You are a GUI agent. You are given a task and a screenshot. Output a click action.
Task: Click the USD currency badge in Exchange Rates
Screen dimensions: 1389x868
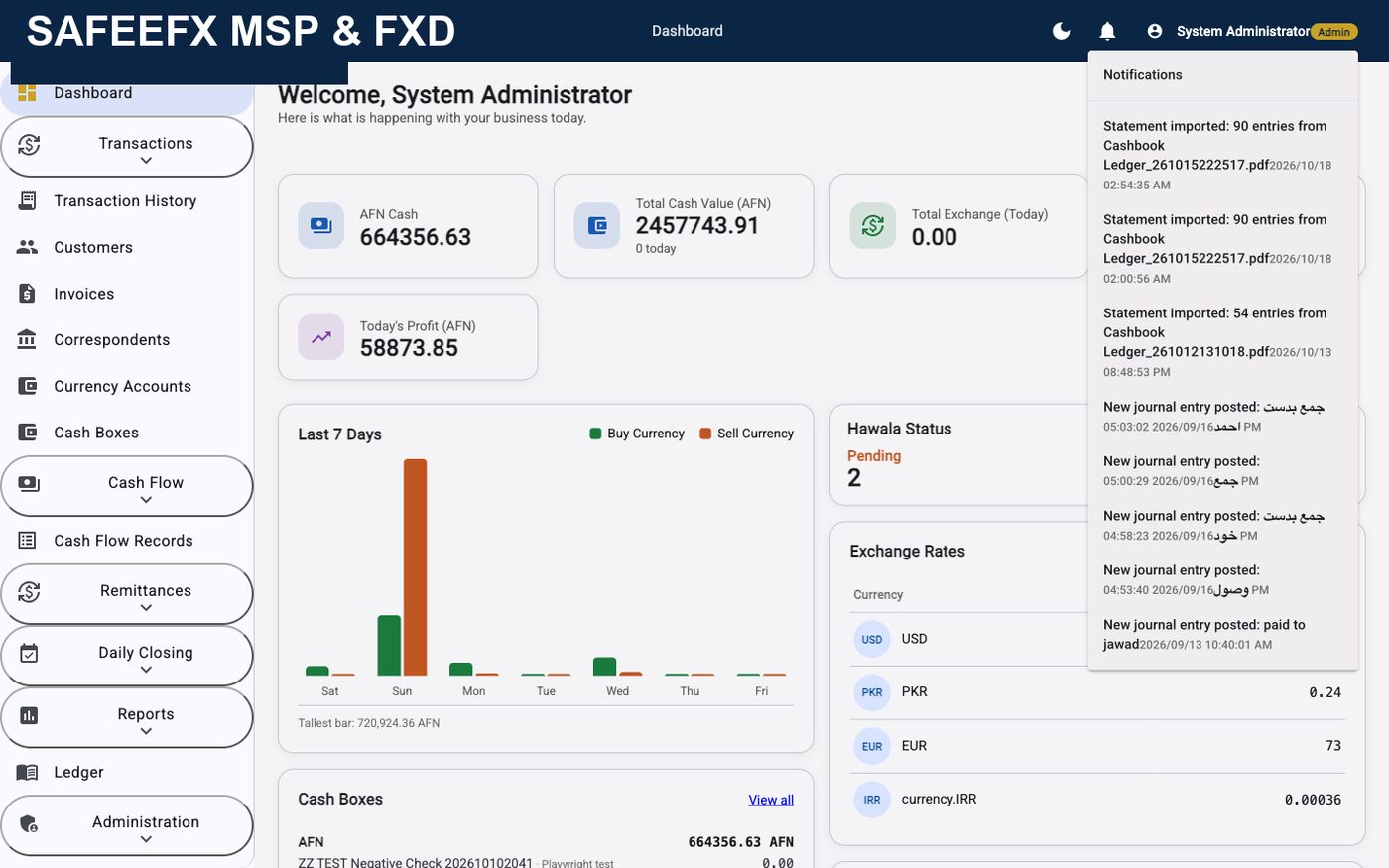(872, 639)
